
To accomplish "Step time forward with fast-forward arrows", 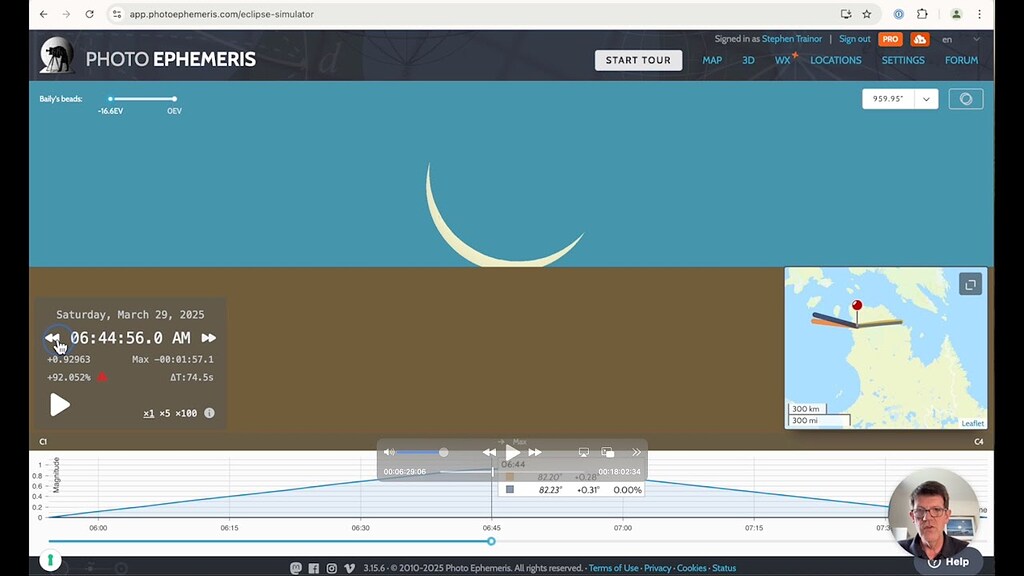I will tap(208, 338).
